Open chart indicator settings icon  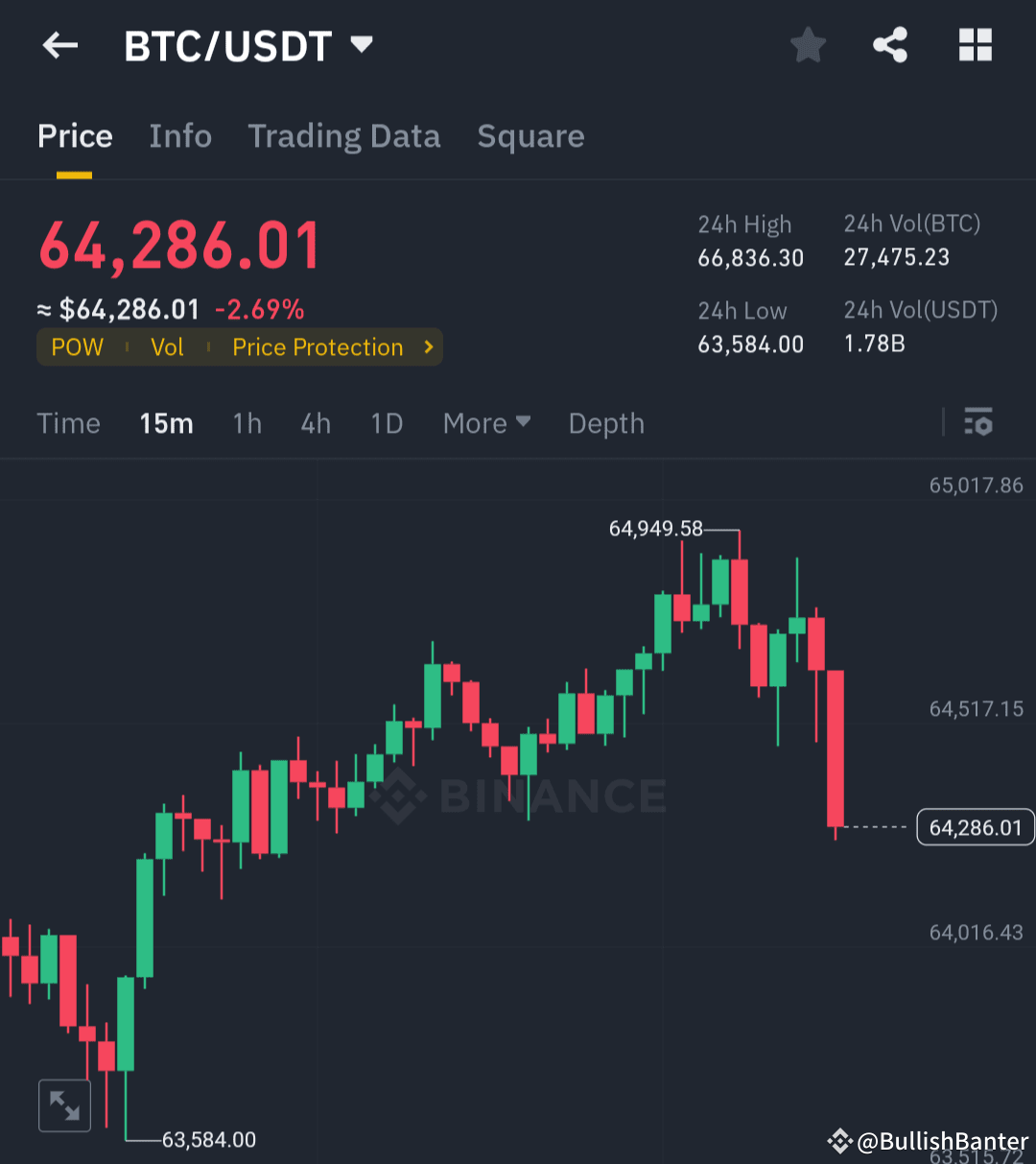click(978, 422)
